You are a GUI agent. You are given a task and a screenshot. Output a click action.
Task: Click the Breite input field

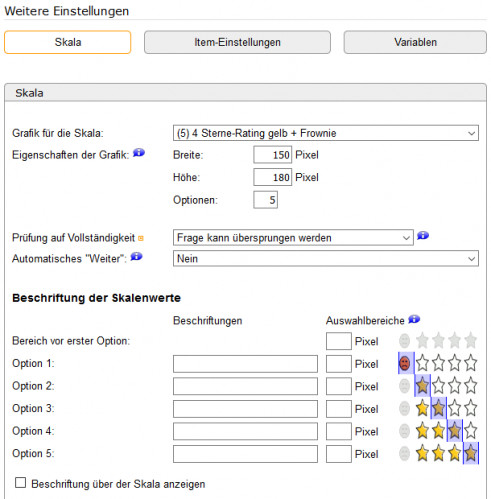tap(272, 155)
